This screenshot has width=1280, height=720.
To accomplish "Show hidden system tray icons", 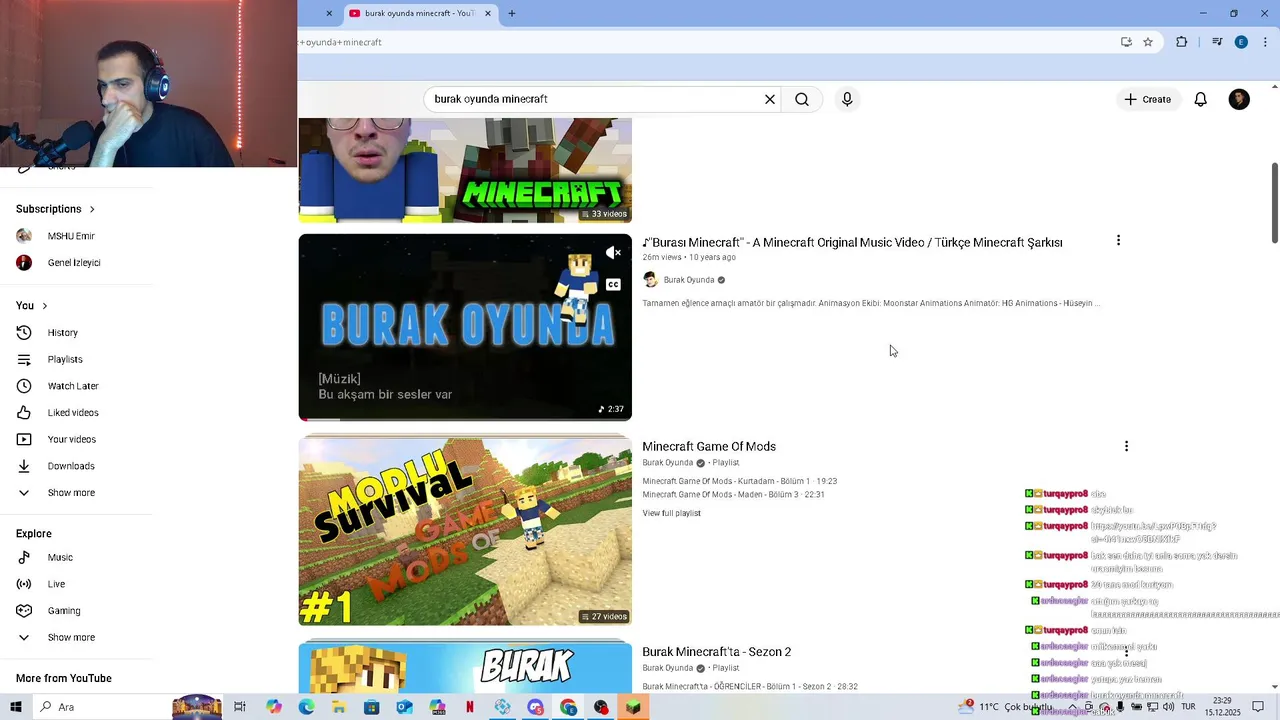I will coord(1073,707).
